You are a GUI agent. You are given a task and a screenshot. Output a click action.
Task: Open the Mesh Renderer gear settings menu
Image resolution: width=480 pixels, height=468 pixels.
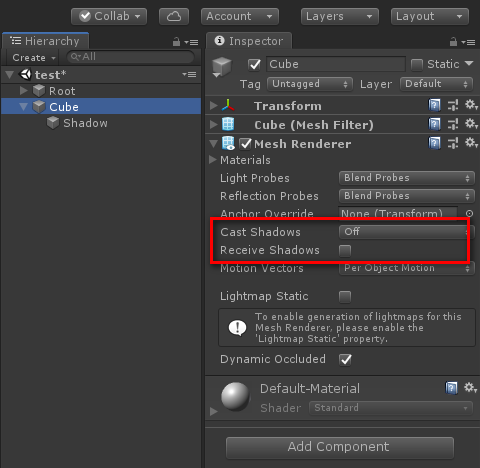click(x=471, y=143)
